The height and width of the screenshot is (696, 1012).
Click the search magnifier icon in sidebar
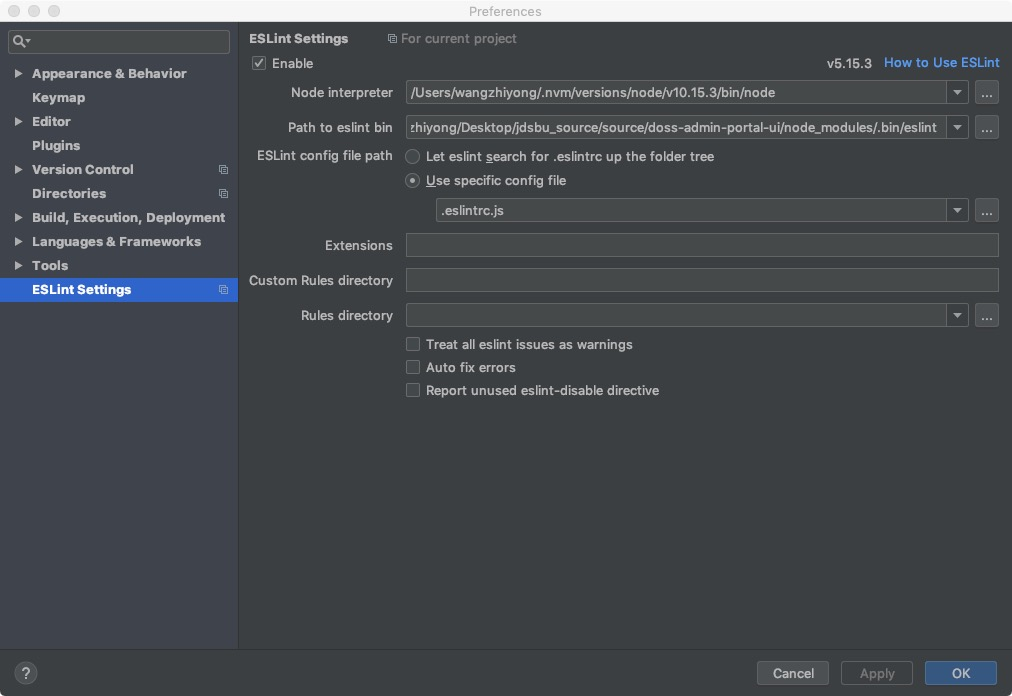pos(21,41)
